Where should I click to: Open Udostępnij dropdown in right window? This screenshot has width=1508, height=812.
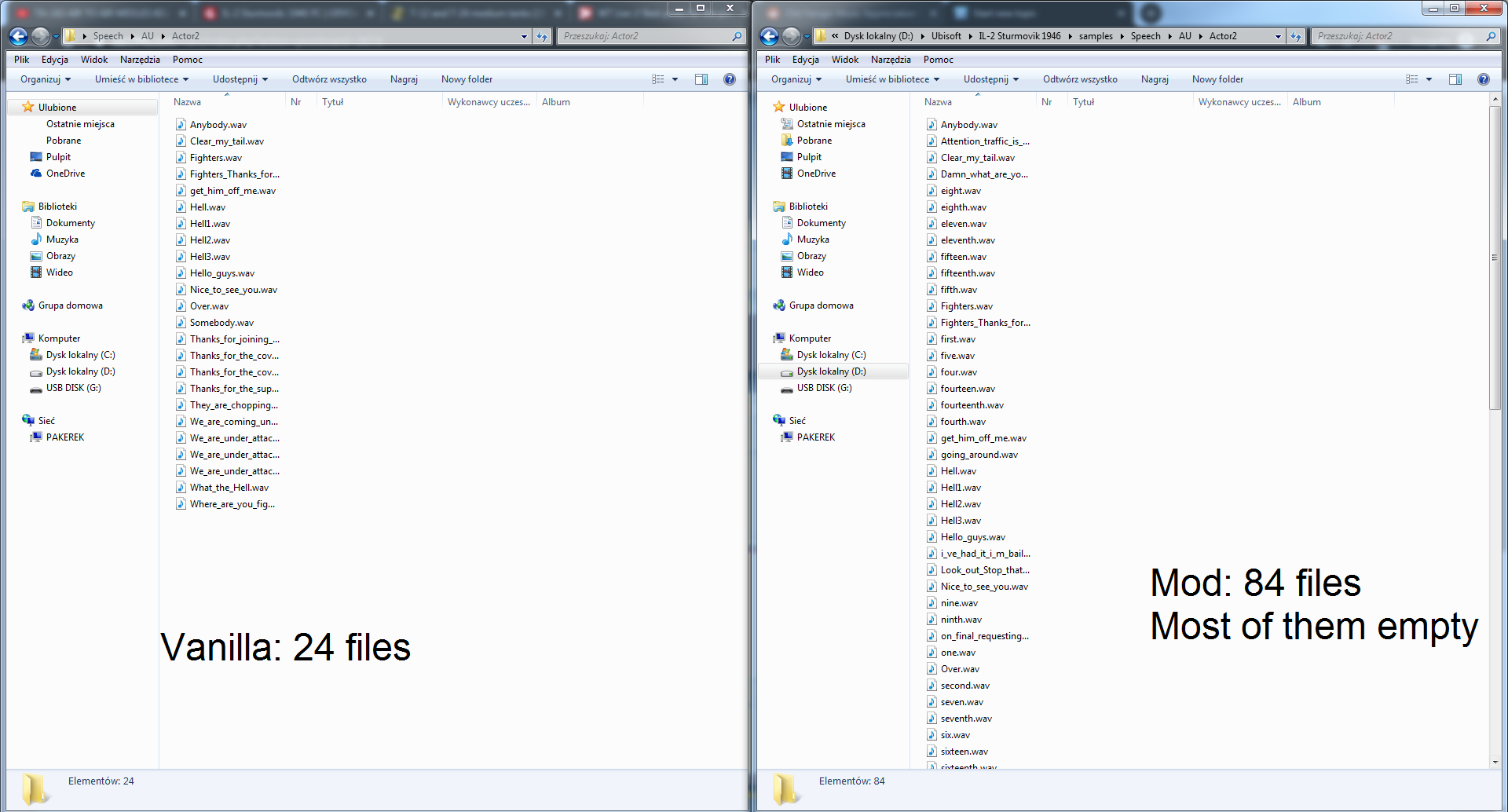point(991,79)
